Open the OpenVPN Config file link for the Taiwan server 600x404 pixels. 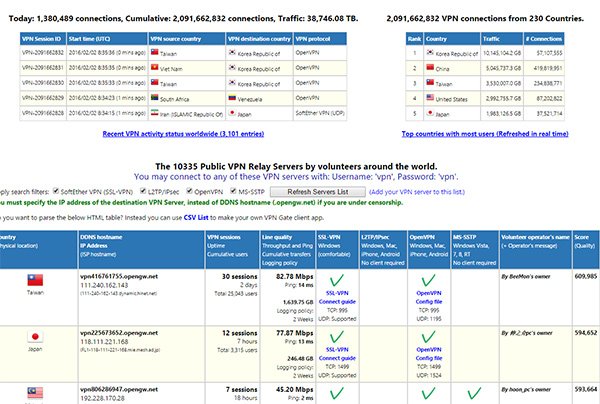[429, 297]
